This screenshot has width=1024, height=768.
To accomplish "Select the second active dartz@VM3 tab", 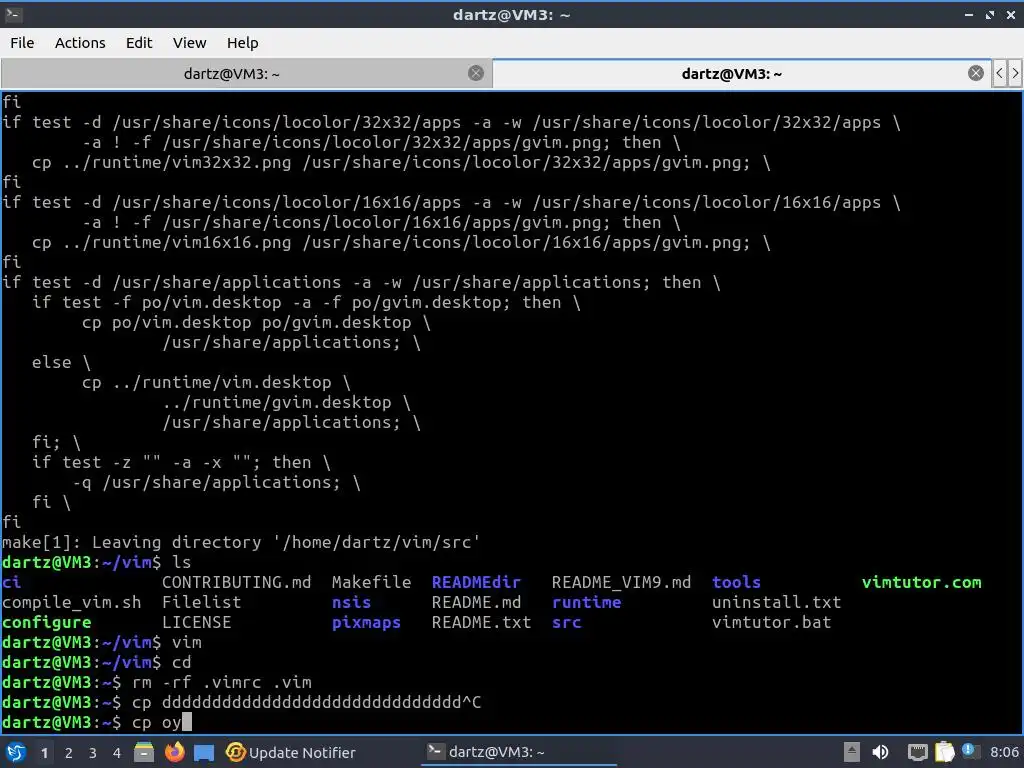I will 731,74.
